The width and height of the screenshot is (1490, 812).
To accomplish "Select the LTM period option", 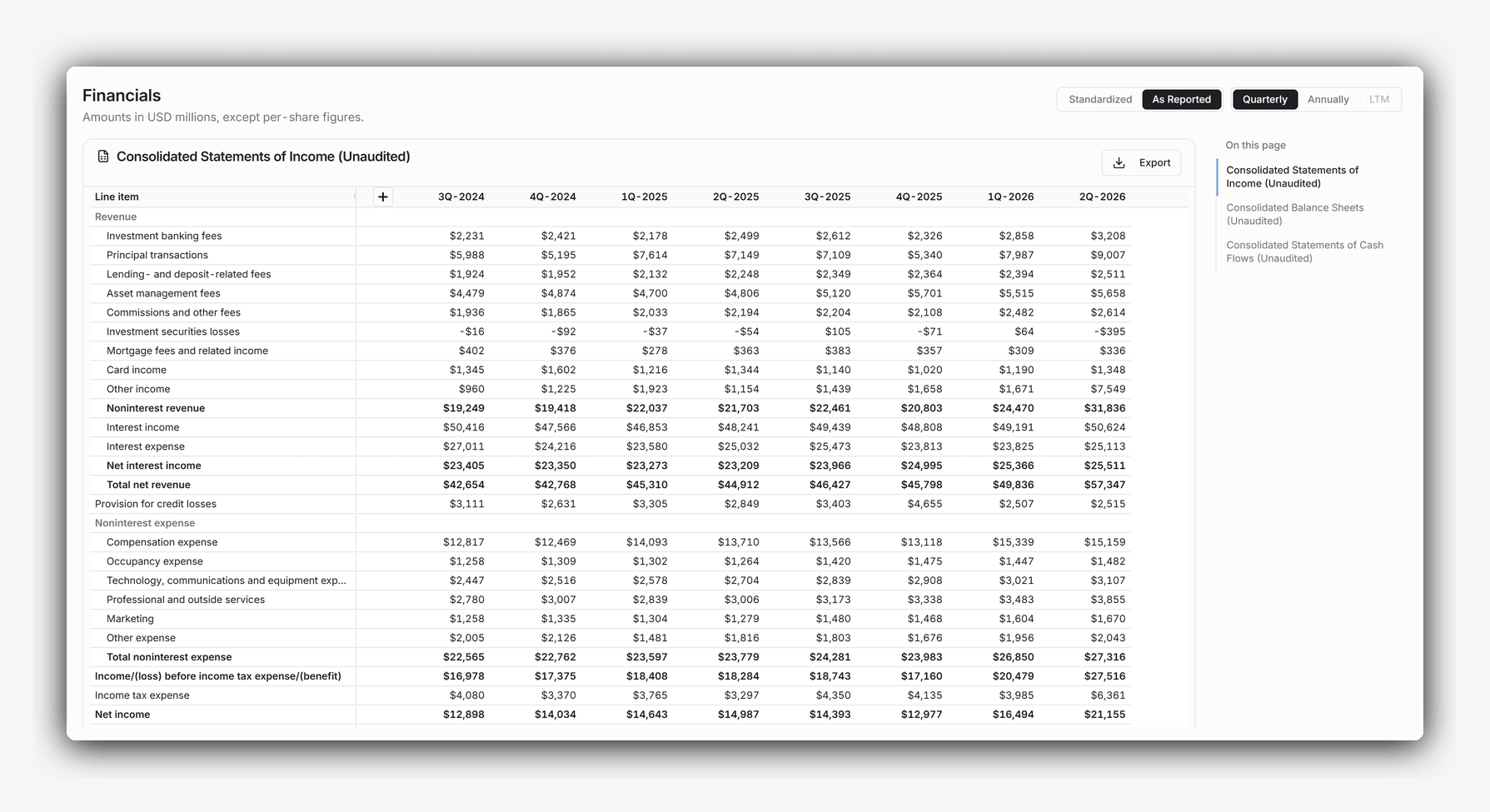I will (x=1378, y=99).
